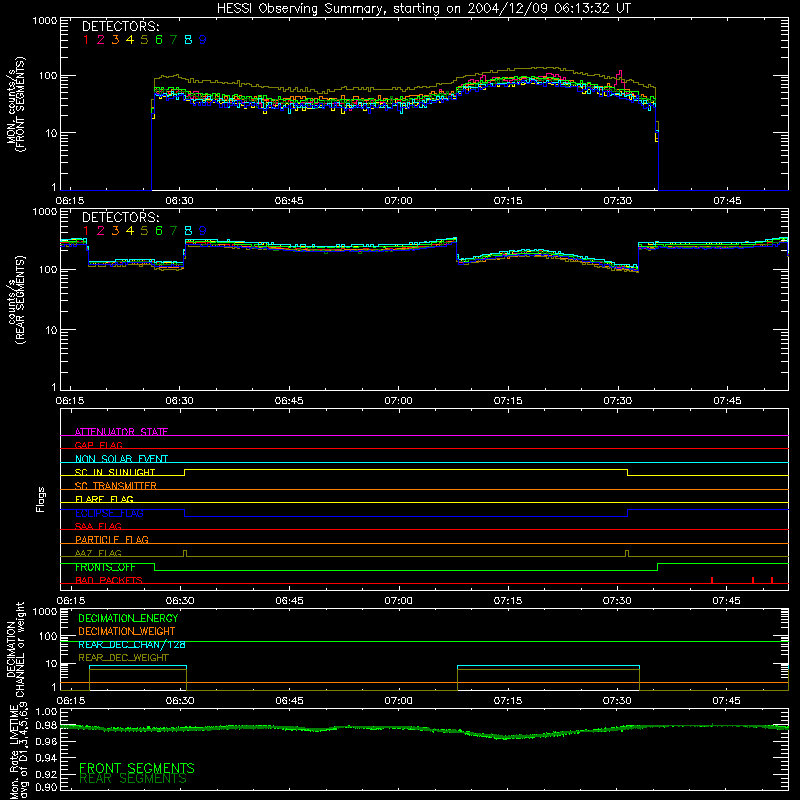The height and width of the screenshot is (800, 800).
Task: Click the FRONTS_OFF flag label
Action: [x=105, y=567]
